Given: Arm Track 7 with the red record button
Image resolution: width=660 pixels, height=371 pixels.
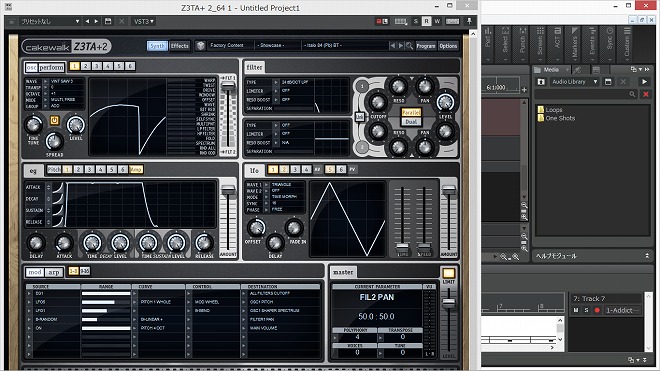Looking at the screenshot, I should coord(597,310).
